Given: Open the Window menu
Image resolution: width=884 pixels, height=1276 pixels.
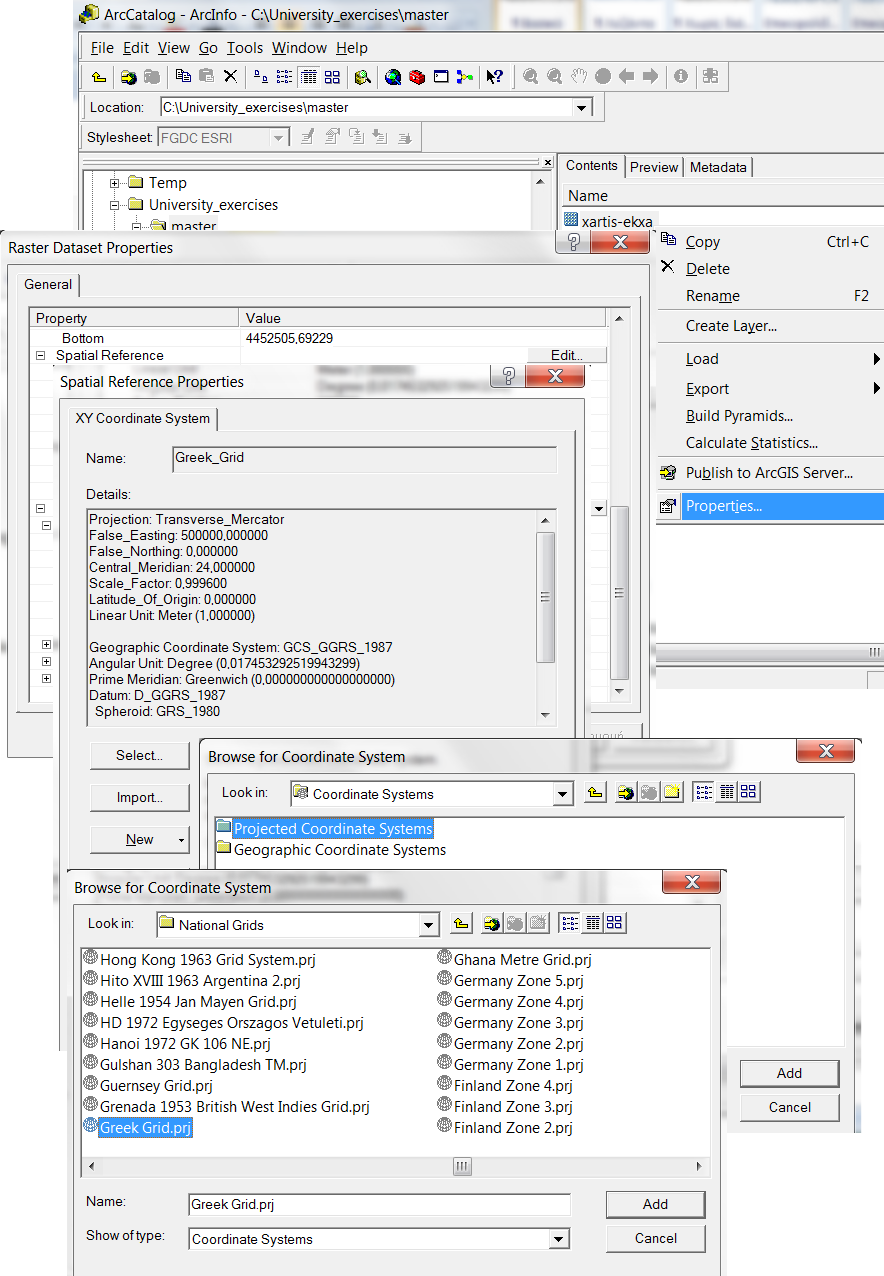Looking at the screenshot, I should coord(299,48).
